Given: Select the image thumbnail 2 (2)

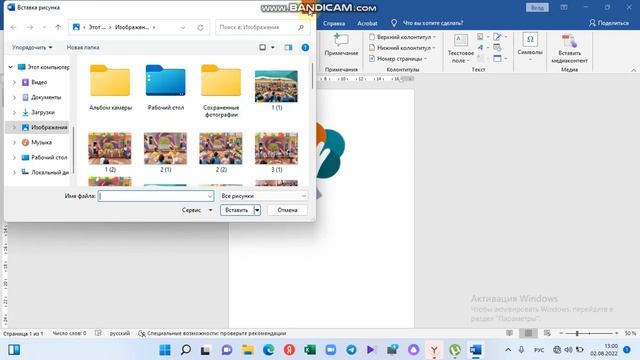Looking at the screenshot, I should click(x=221, y=152).
